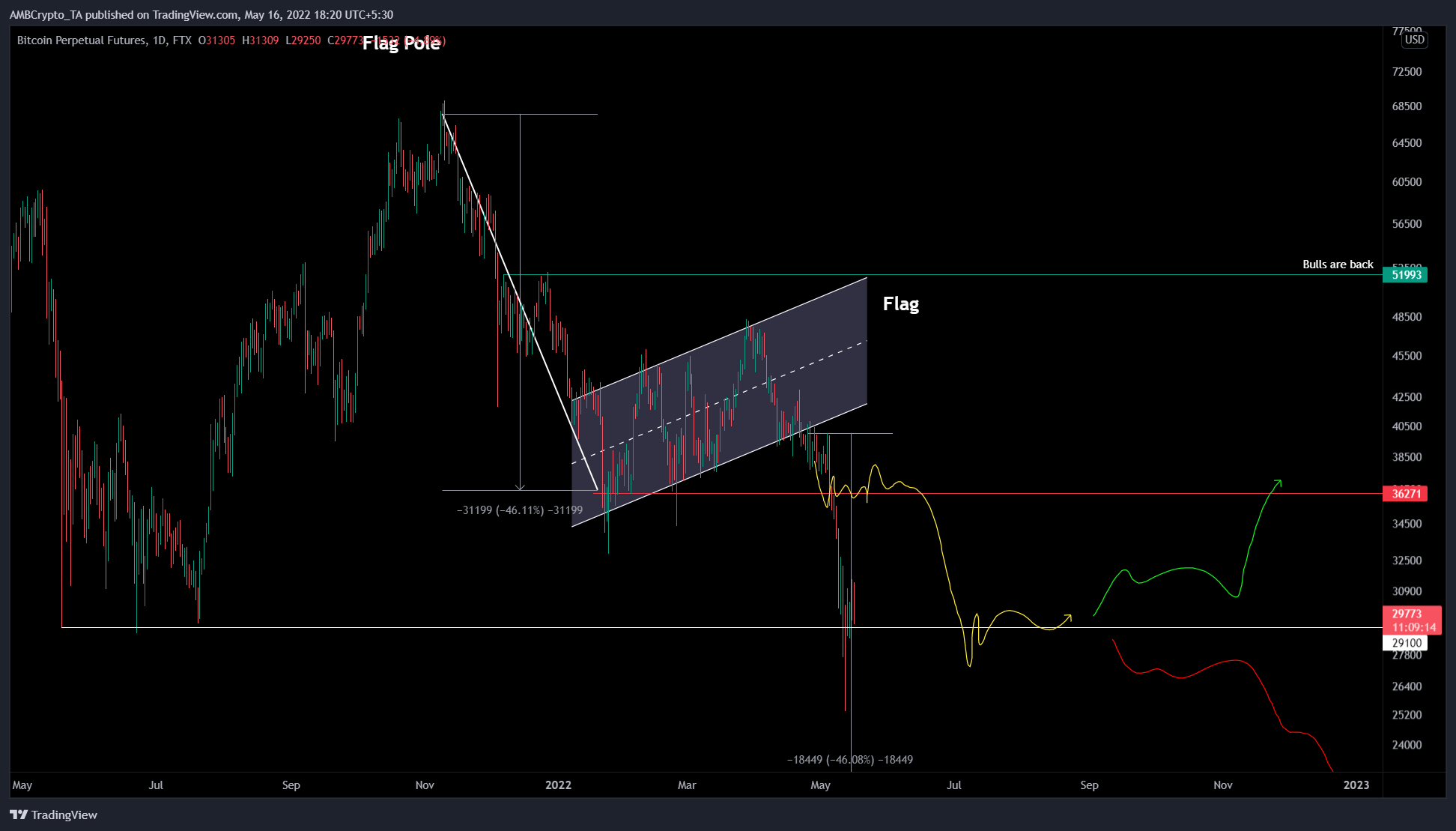
Task: Click the 51993 green price tag
Action: (1406, 274)
